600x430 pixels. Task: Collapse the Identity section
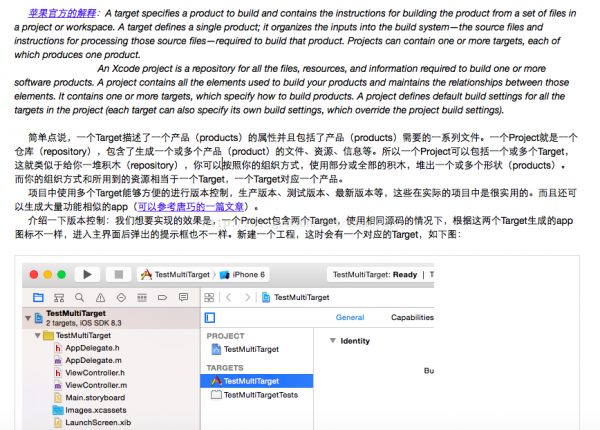[333, 340]
